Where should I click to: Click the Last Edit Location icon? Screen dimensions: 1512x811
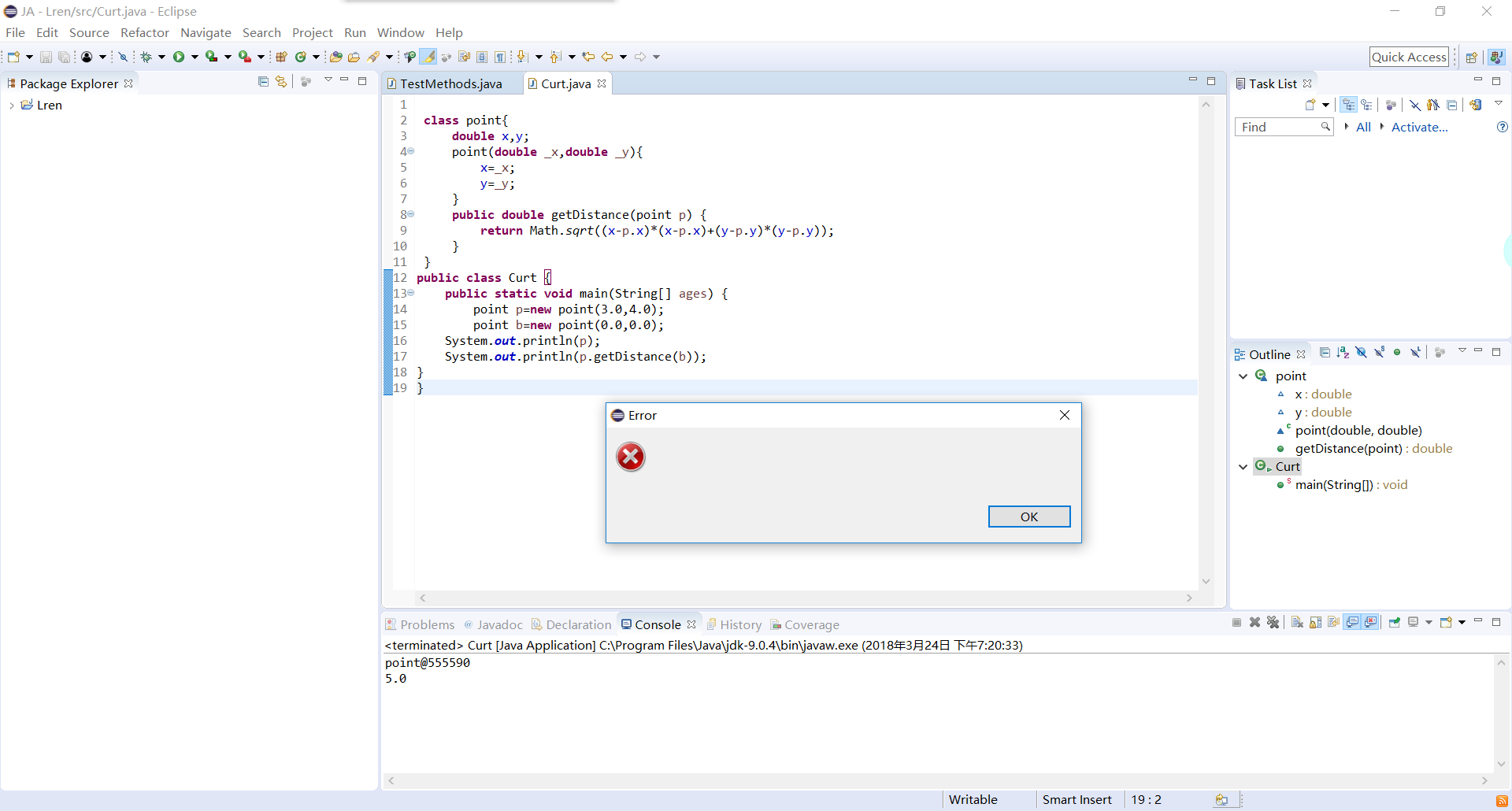click(x=588, y=57)
